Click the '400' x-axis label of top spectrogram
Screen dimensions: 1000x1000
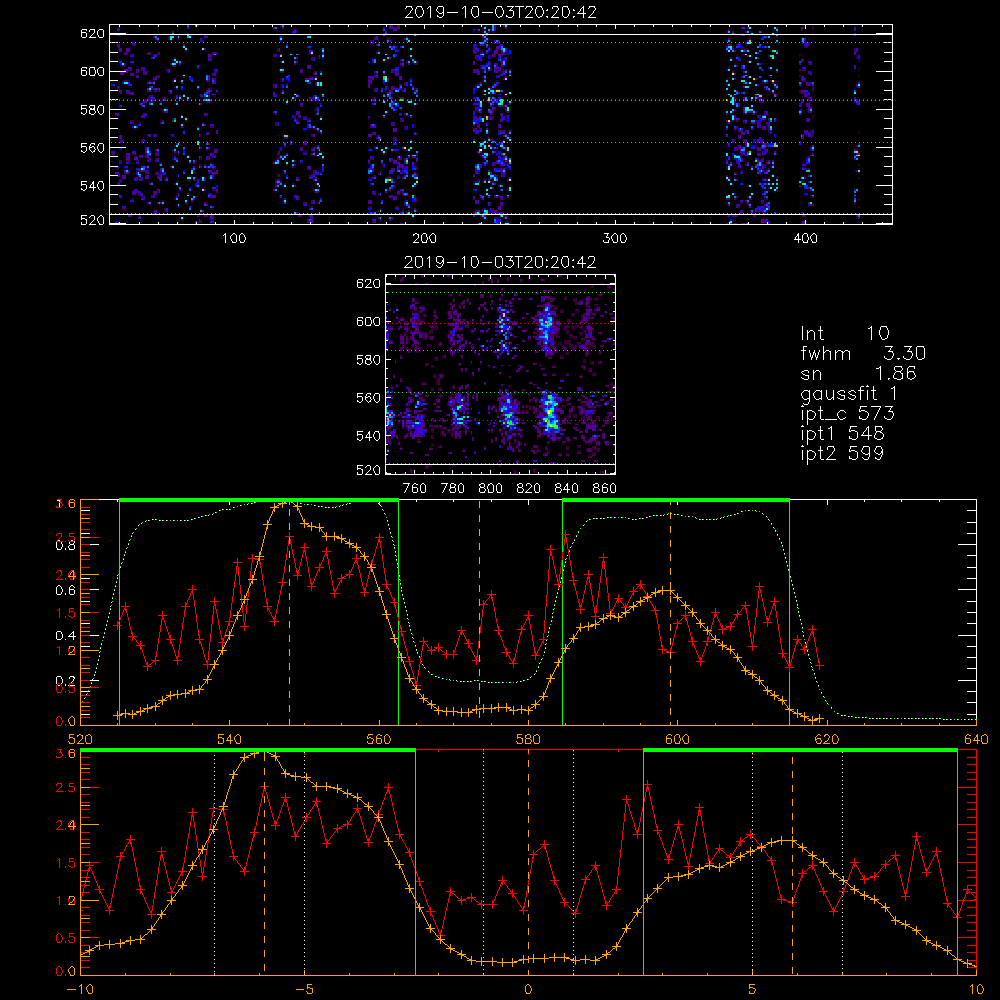[805, 239]
